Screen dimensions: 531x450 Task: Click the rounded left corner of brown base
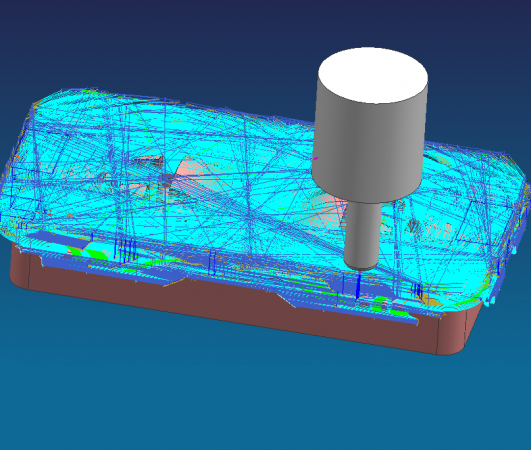click(20, 267)
